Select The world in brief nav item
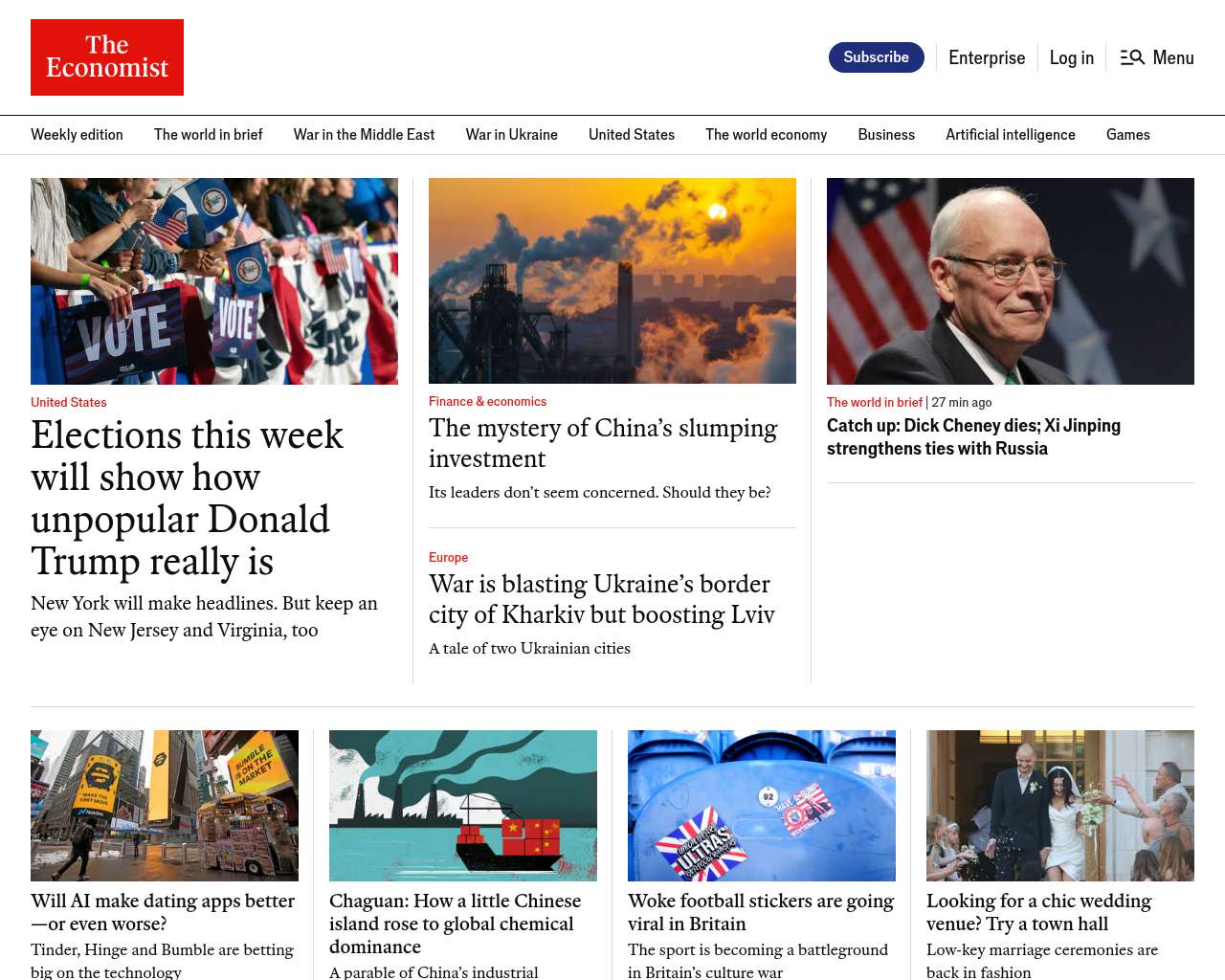 point(208,135)
